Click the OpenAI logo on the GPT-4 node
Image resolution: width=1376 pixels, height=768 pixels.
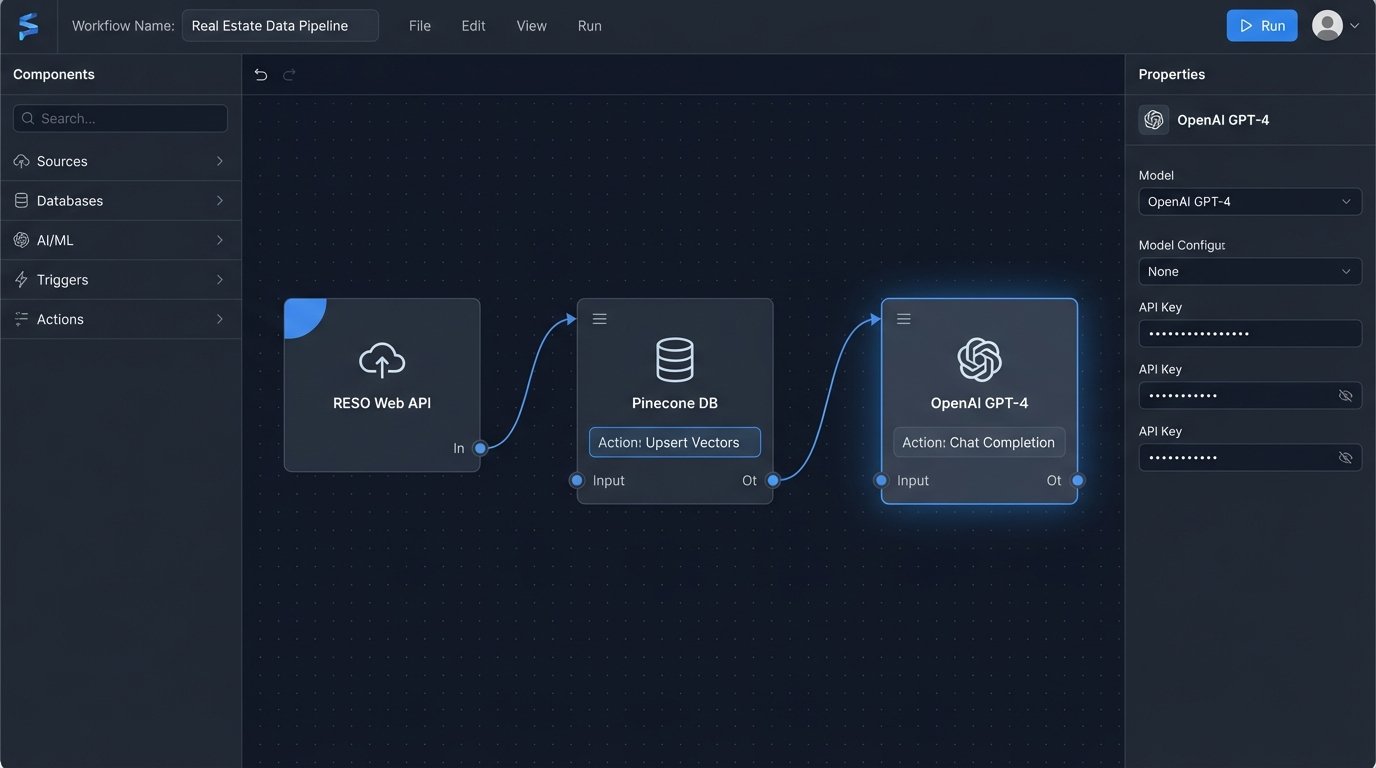[x=979, y=360]
